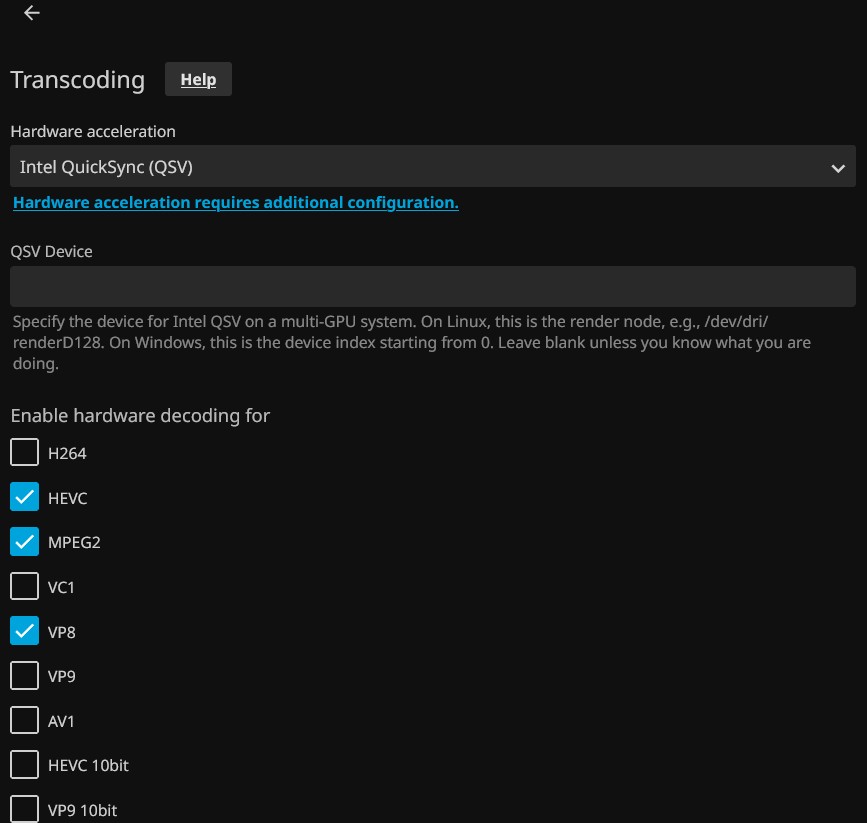
Task: Select the VP9 10bit checkbox
Action: click(x=24, y=808)
